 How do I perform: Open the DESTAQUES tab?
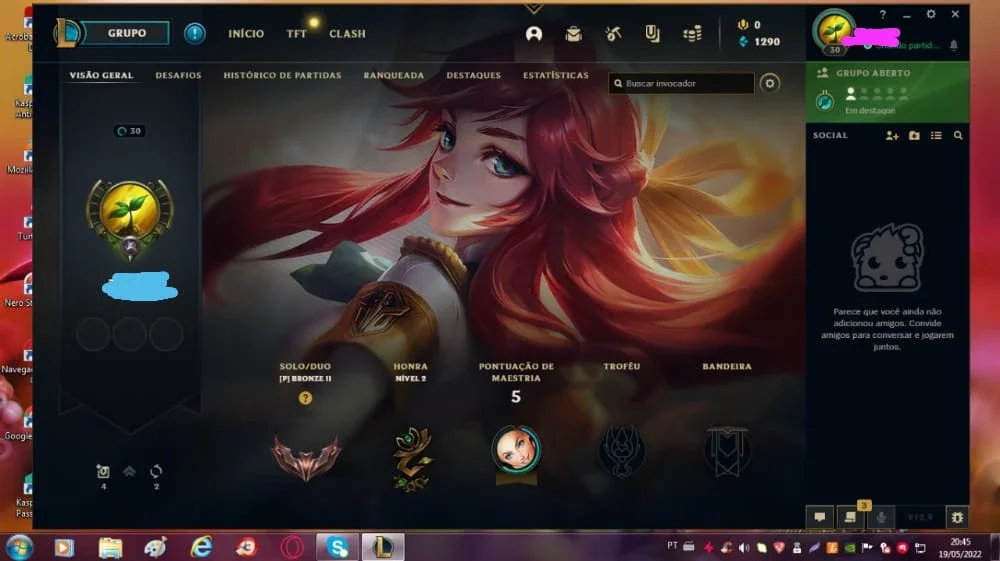pyautogui.click(x=473, y=75)
